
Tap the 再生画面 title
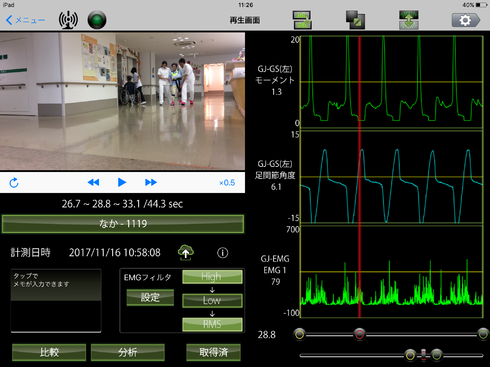(245, 20)
